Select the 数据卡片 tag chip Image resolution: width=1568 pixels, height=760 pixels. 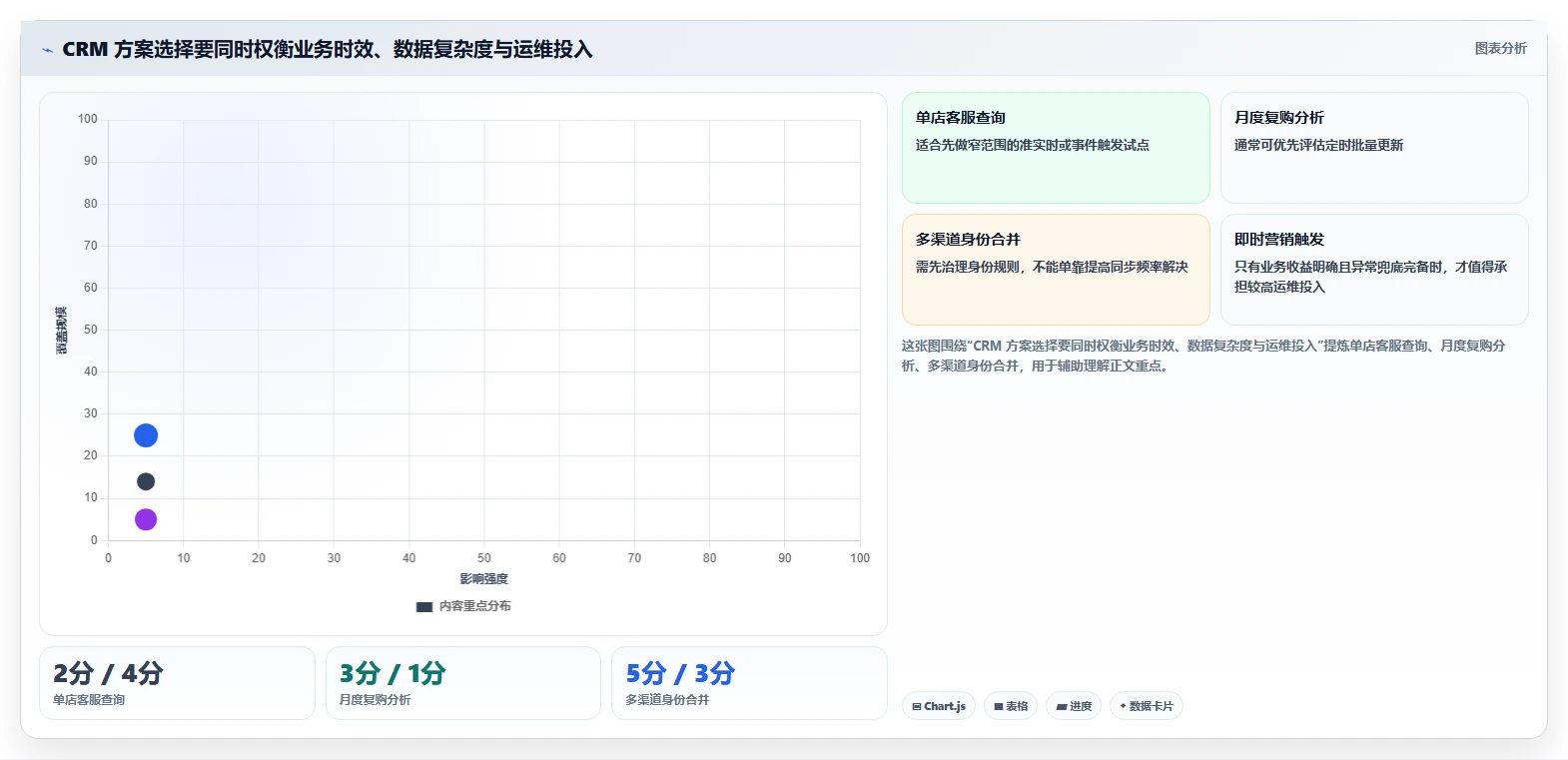coord(1147,706)
